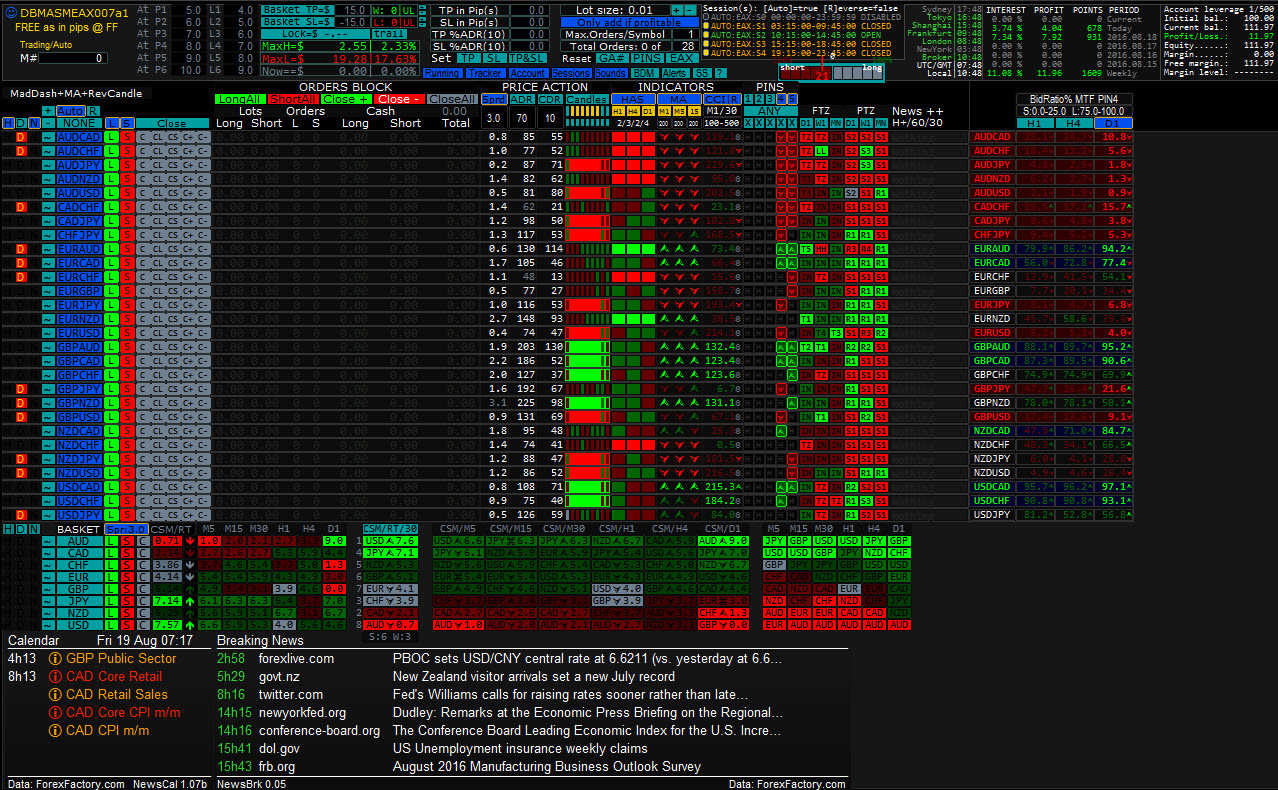Viewport: 1278px width, 790px height.
Task: Click the 'Fed's Williams calls for raising rates' headline
Action: 571,695
